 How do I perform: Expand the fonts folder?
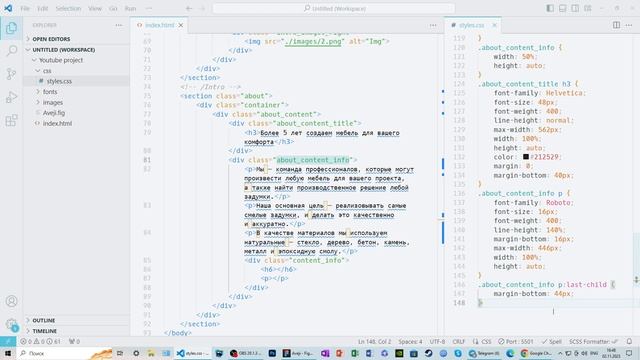(x=76, y=92)
